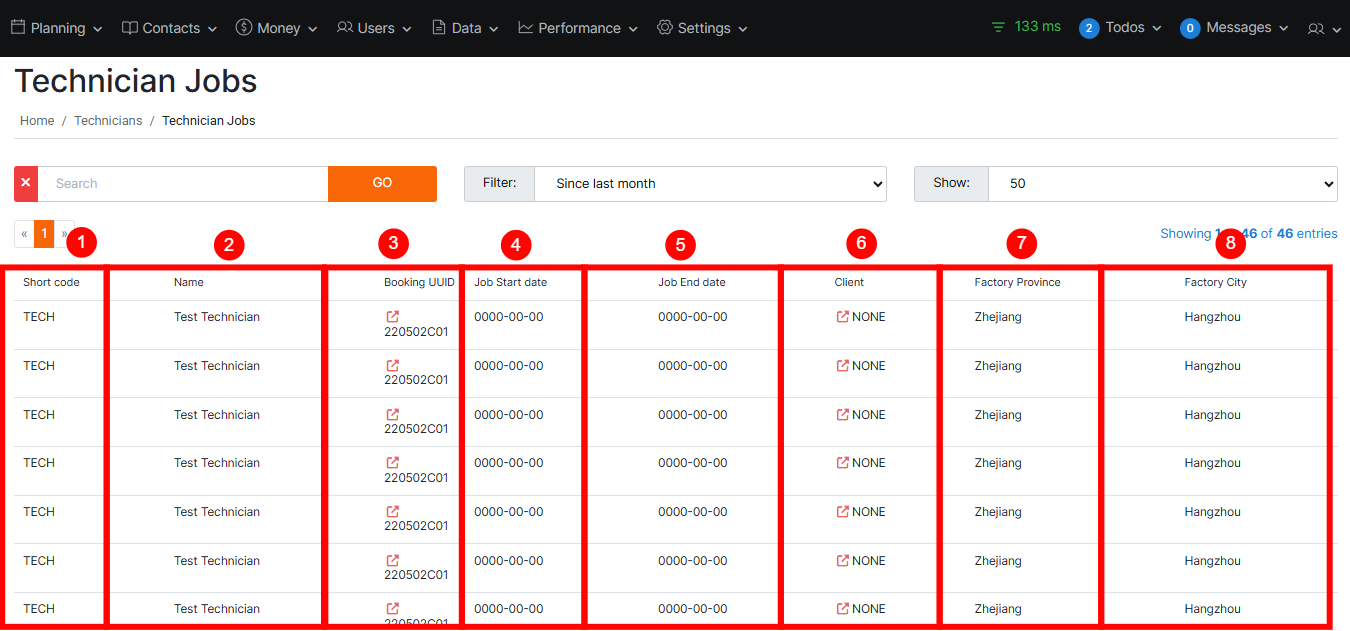Open client NONE link icon in first row
1350x631 pixels.
(x=843, y=317)
